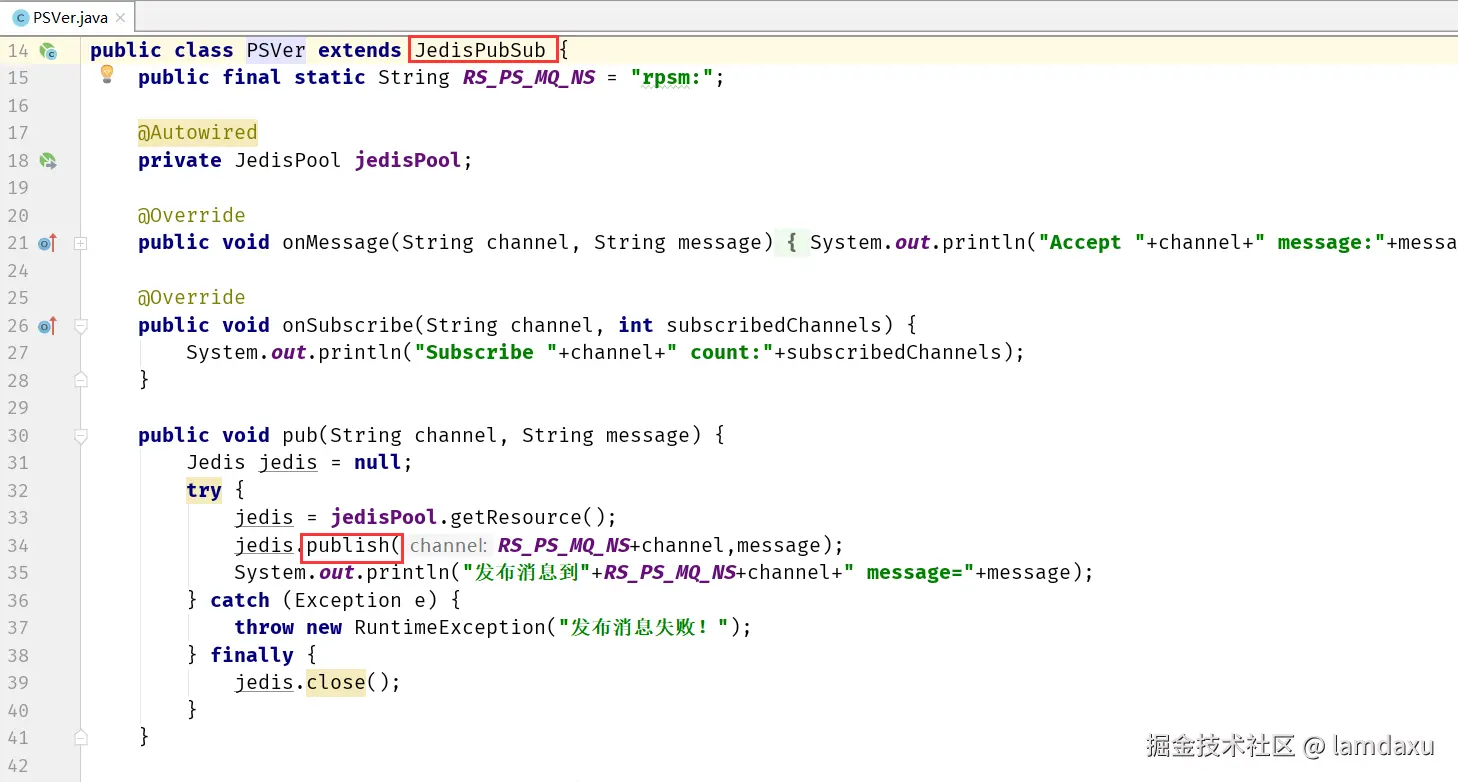Click the RuntimeException class name
The image size is (1458, 782).
click(x=450, y=628)
